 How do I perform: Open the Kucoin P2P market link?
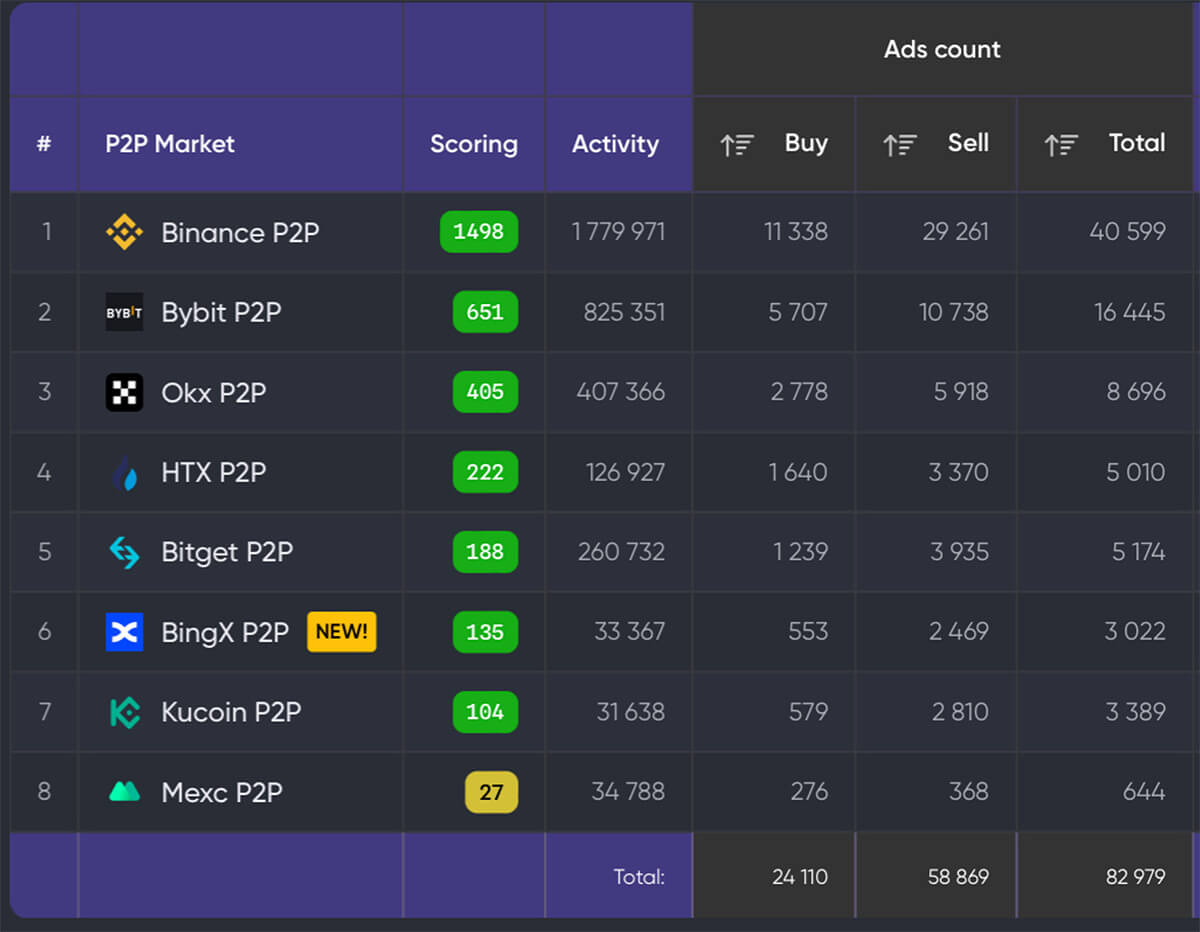[231, 712]
